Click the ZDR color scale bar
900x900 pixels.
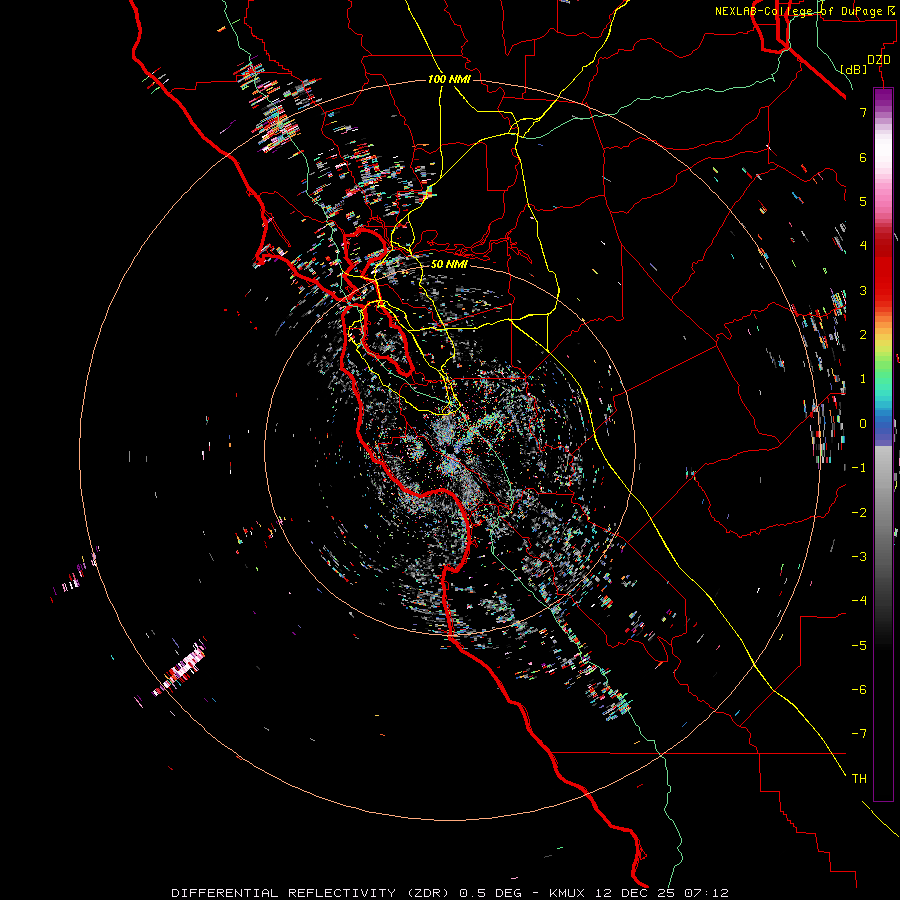point(883,444)
